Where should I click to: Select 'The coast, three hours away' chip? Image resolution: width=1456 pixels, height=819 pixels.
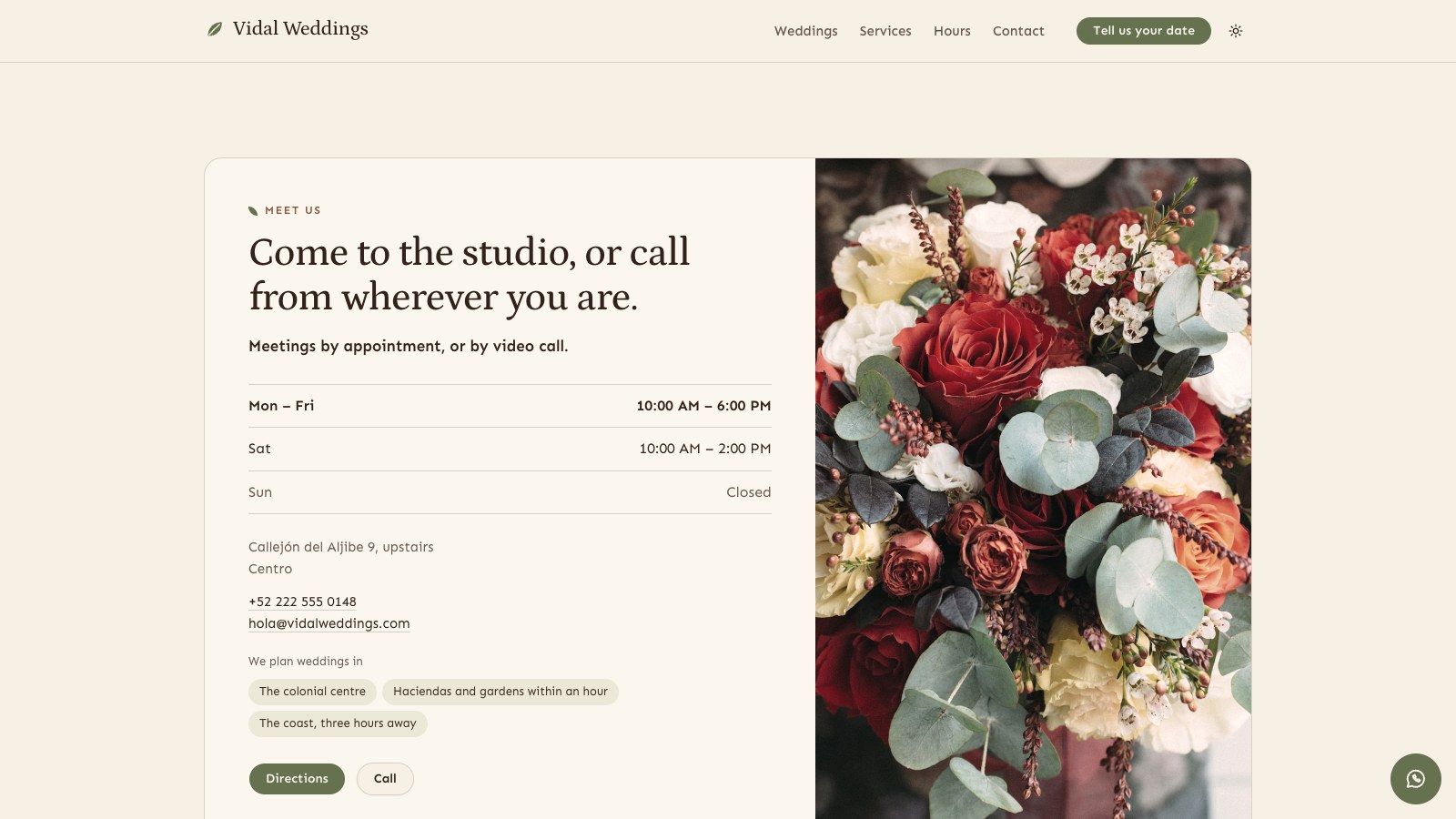pyautogui.click(x=338, y=723)
